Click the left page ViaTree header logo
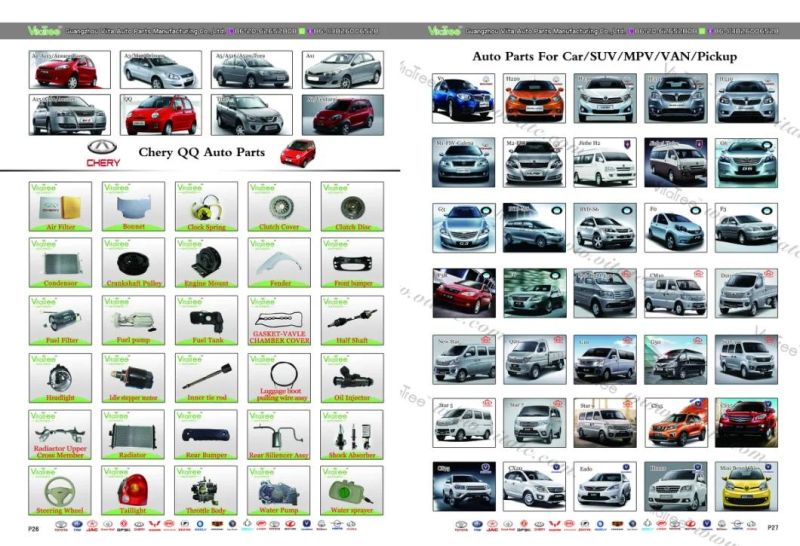 pos(44,31)
